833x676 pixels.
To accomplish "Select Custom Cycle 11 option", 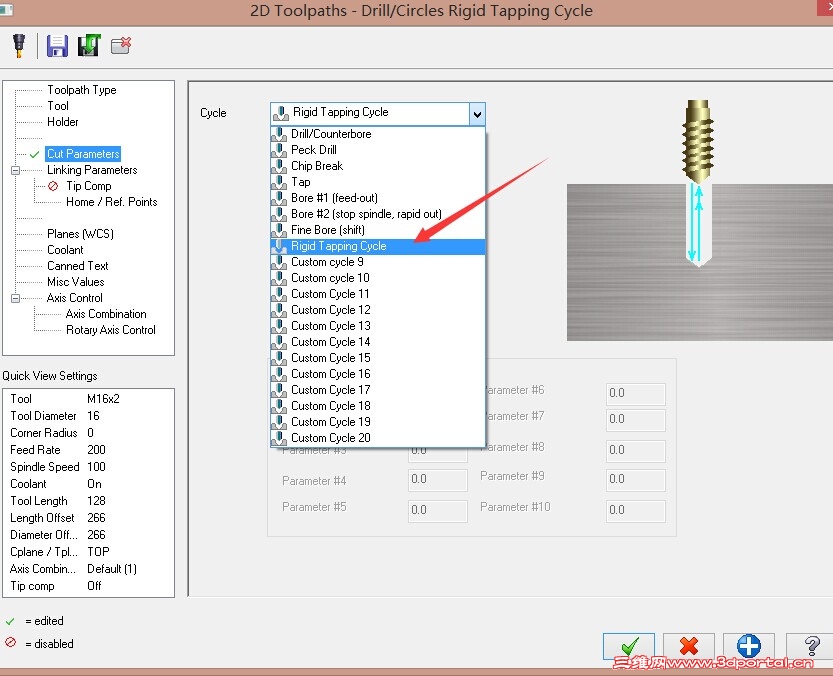I will click(x=378, y=294).
